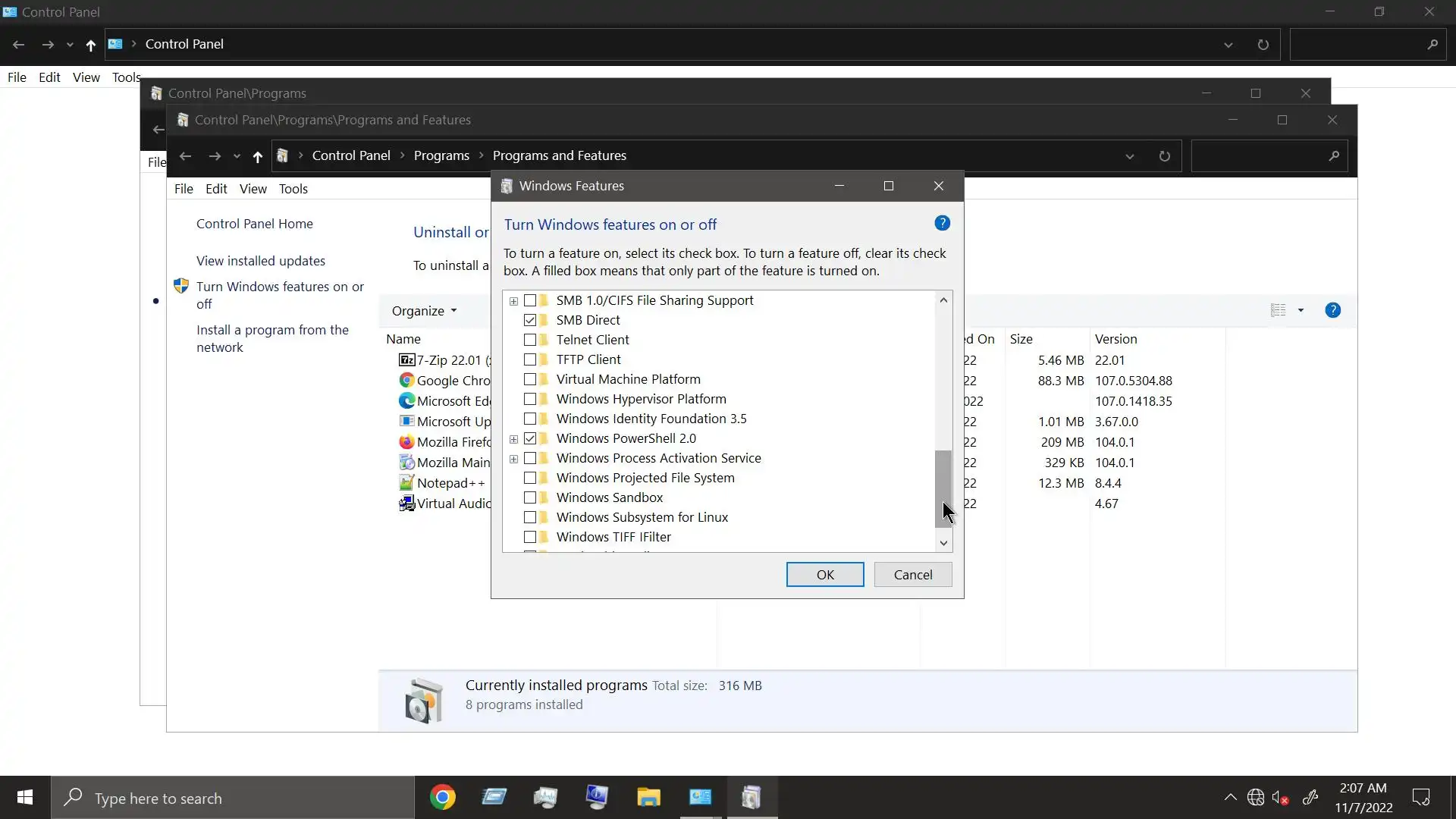Enable the Telnet Client checkbox
The width and height of the screenshot is (1456, 819).
530,340
